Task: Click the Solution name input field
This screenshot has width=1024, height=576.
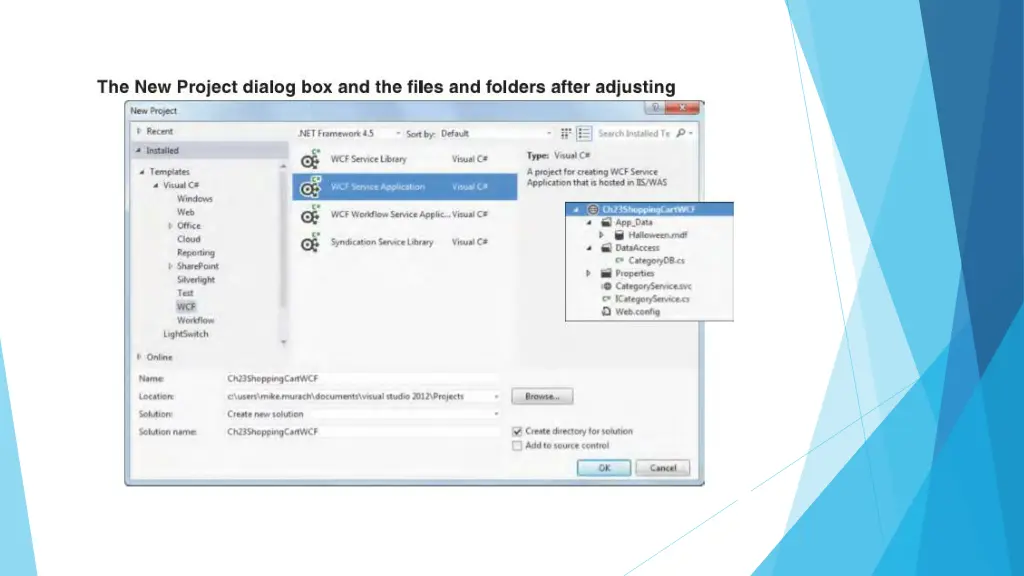Action: (x=362, y=432)
